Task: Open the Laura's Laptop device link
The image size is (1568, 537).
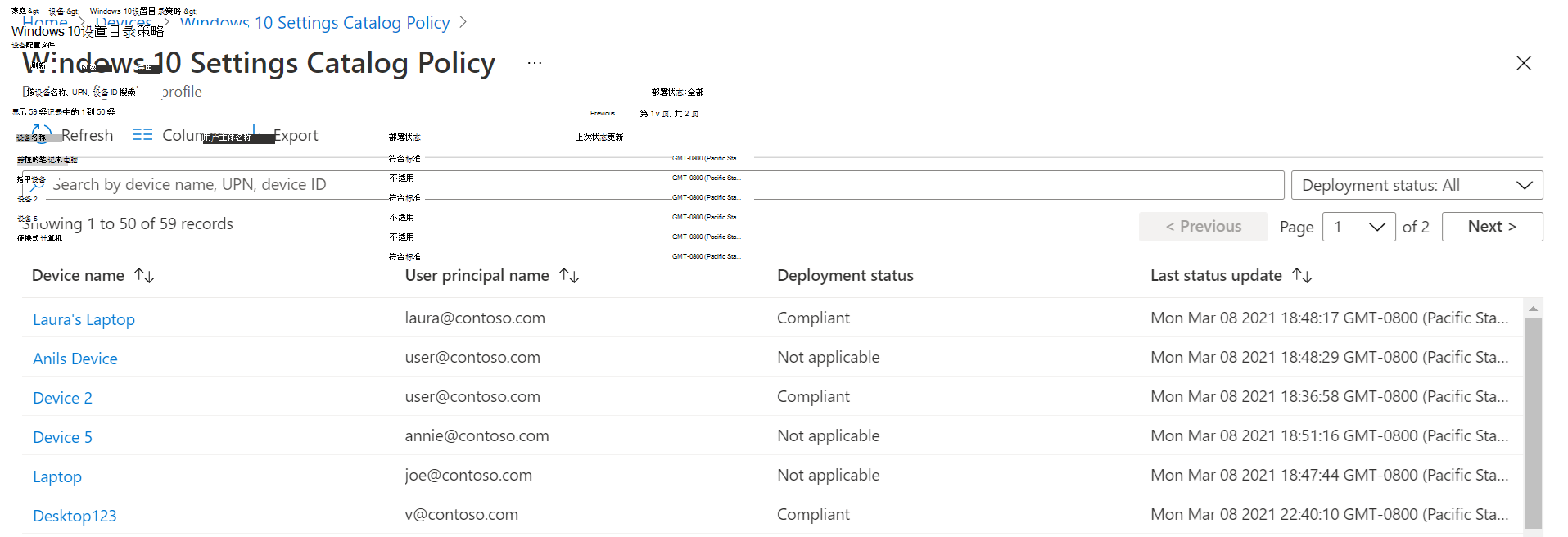Action: (x=84, y=319)
